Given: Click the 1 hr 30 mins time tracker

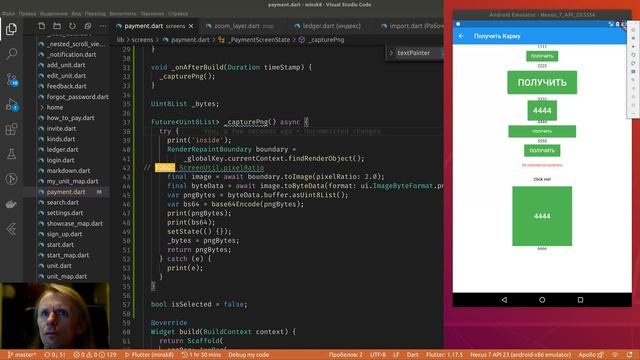Looking at the screenshot, I should 201,355.
